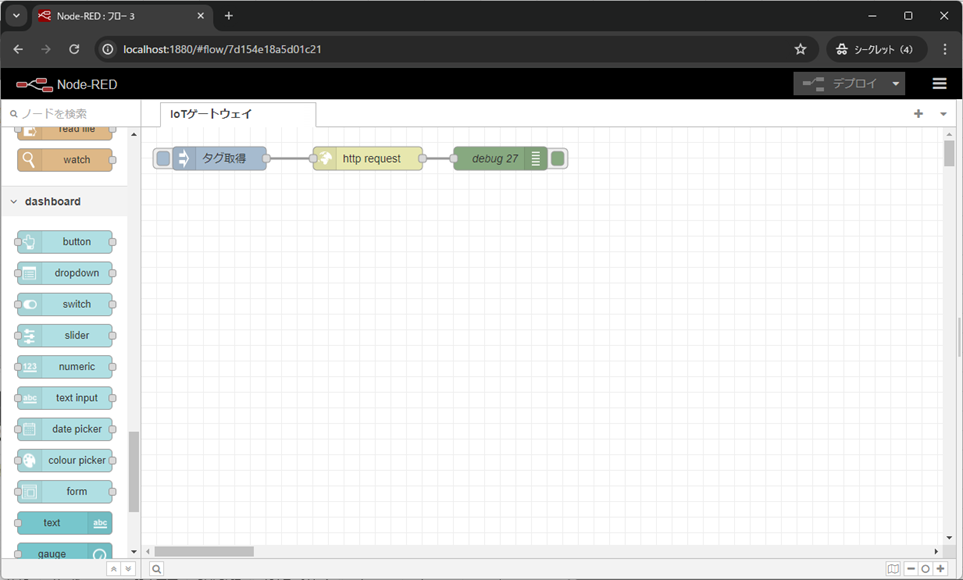Expand all palette categories
This screenshot has width=963, height=580.
click(128, 569)
